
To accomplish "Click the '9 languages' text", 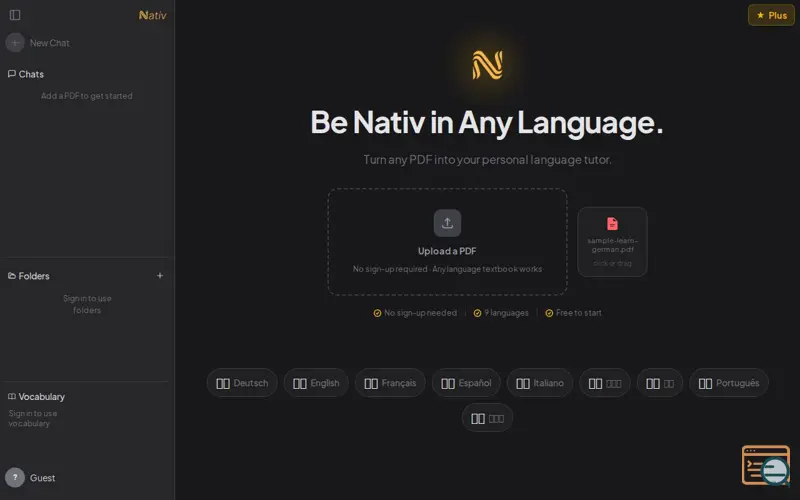I will click(506, 313).
